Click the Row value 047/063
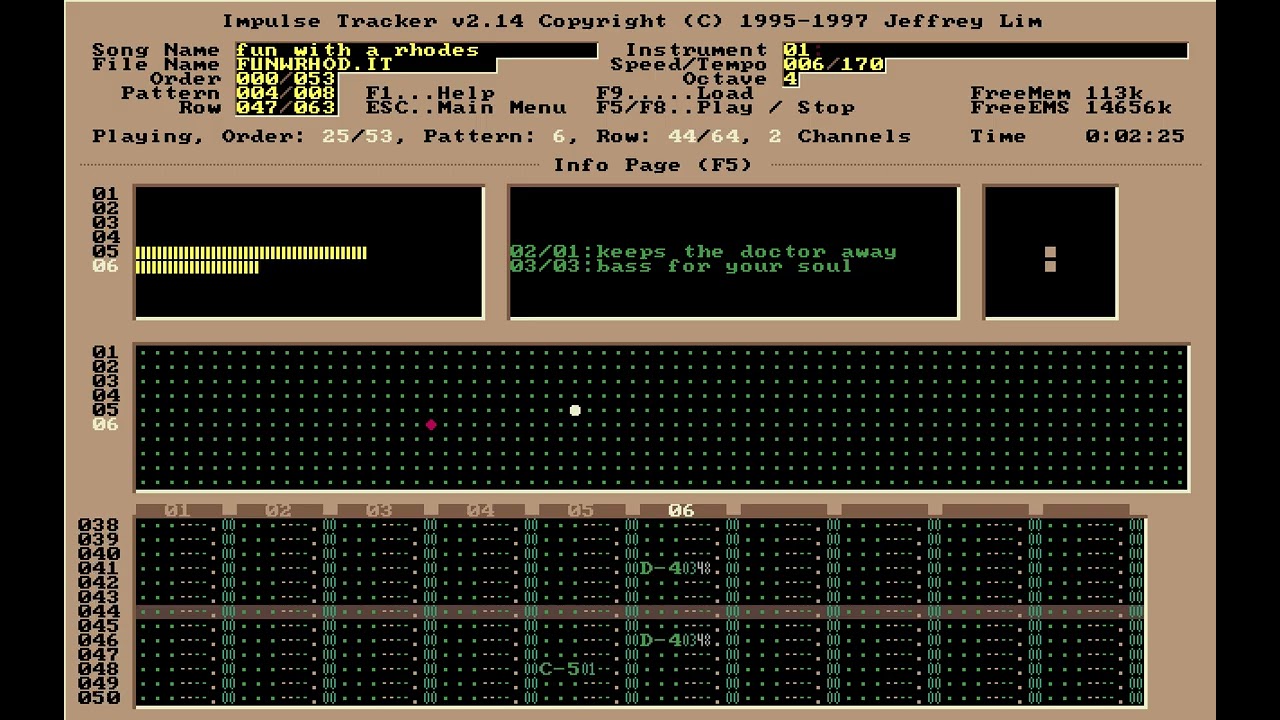This screenshot has height=720, width=1280. tap(285, 108)
